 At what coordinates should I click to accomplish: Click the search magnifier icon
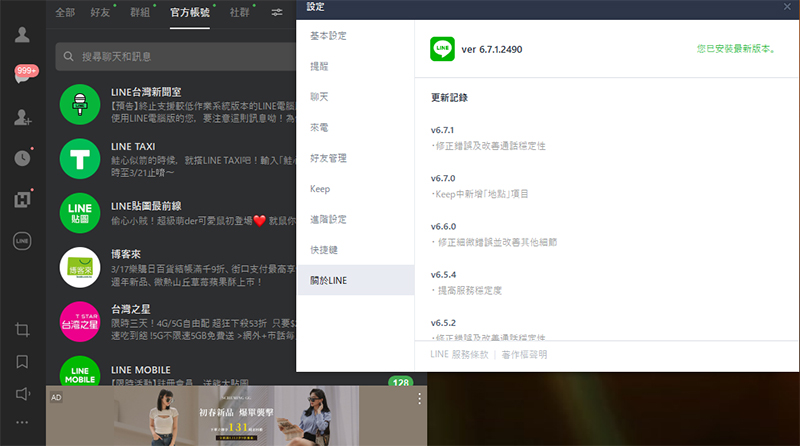point(68,56)
